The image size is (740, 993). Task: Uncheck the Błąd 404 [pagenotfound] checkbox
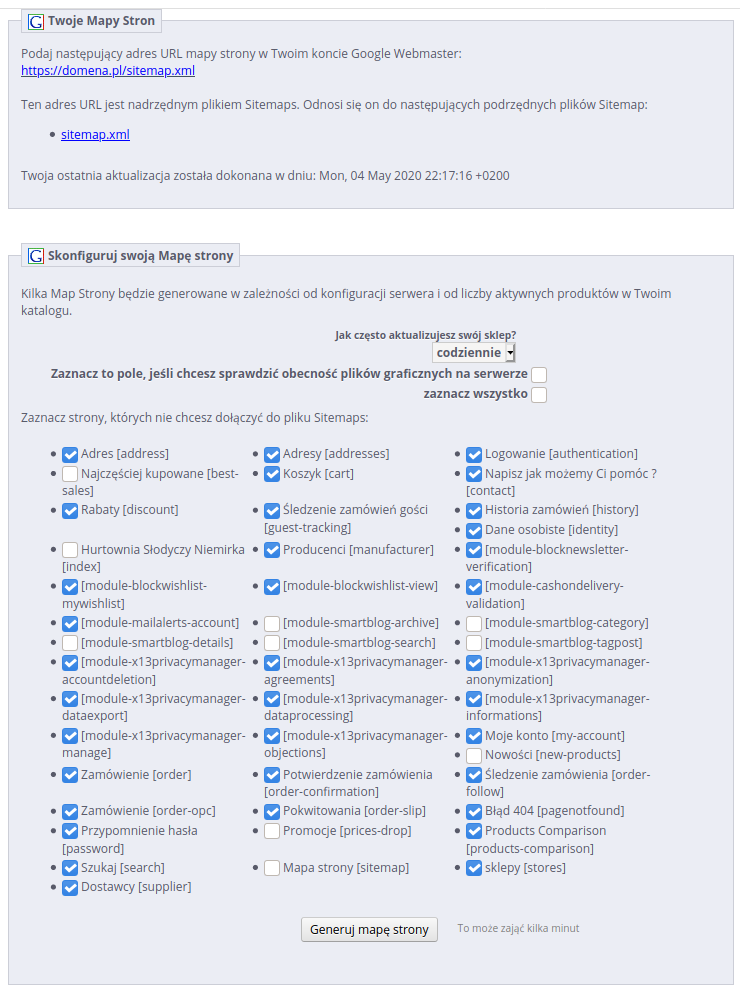pos(474,812)
